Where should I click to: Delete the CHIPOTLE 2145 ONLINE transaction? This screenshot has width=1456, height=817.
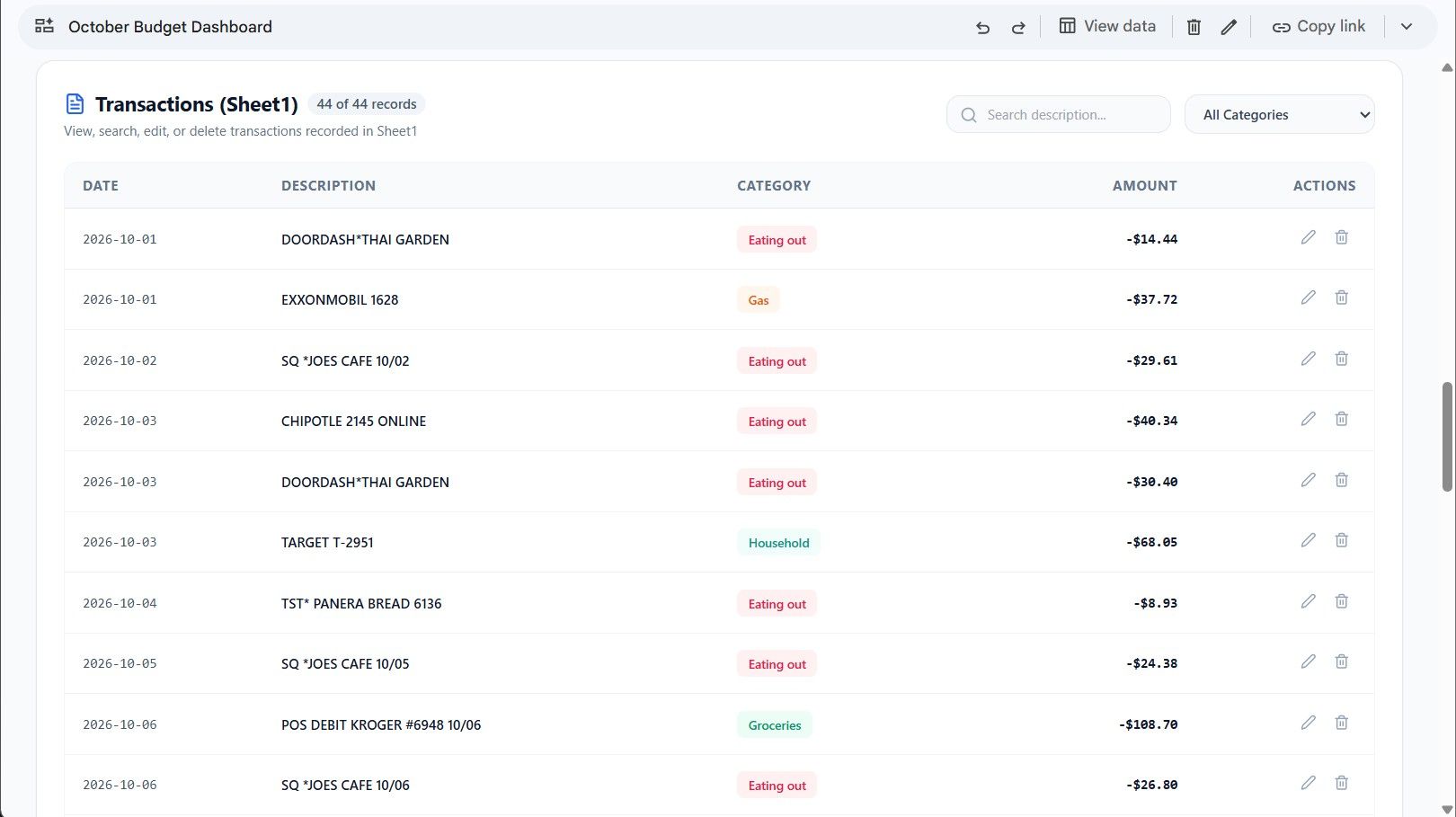[x=1341, y=419]
